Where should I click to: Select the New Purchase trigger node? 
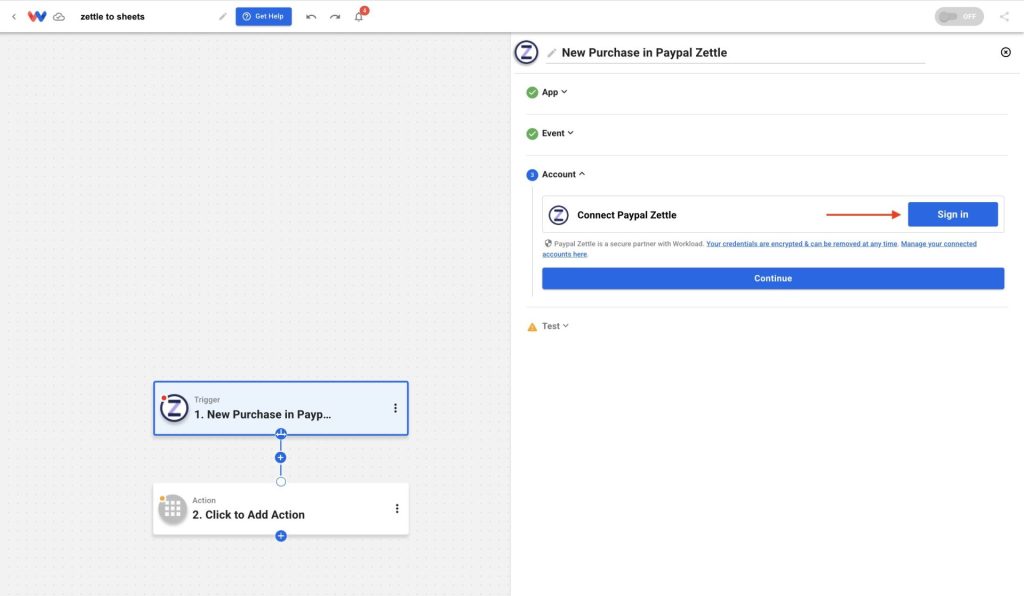click(281, 408)
